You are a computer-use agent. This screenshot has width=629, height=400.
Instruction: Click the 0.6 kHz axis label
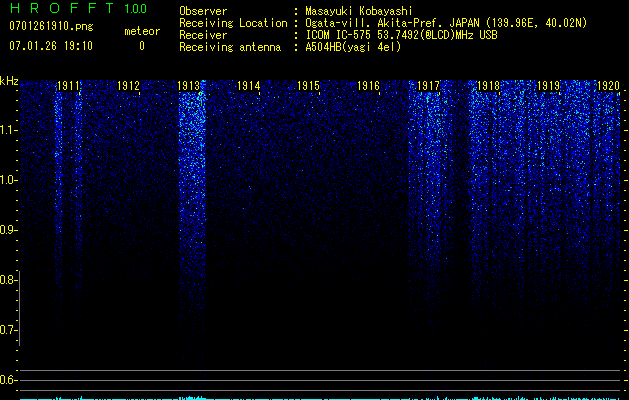coord(7,380)
